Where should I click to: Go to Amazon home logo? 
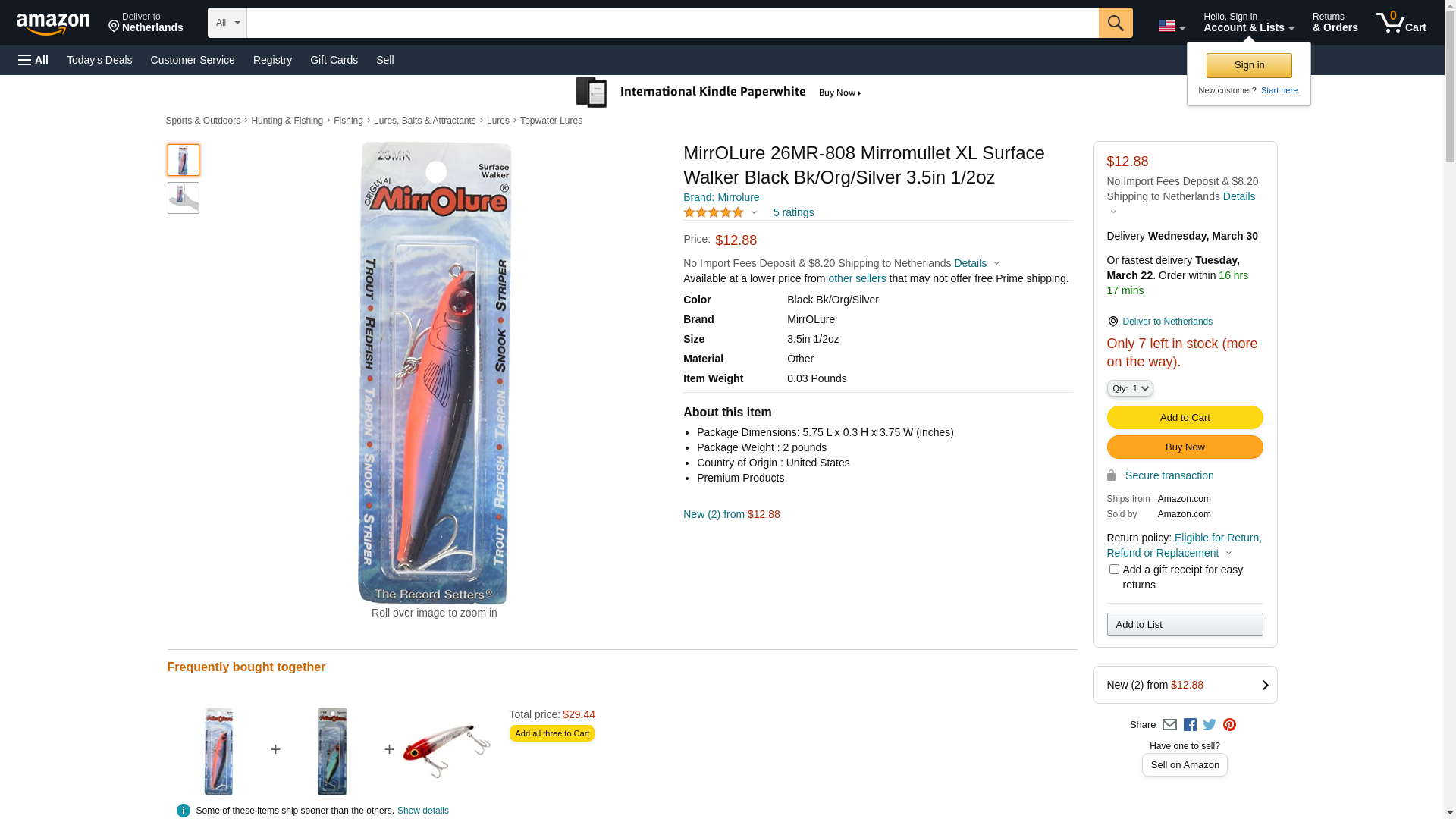pos(53,24)
